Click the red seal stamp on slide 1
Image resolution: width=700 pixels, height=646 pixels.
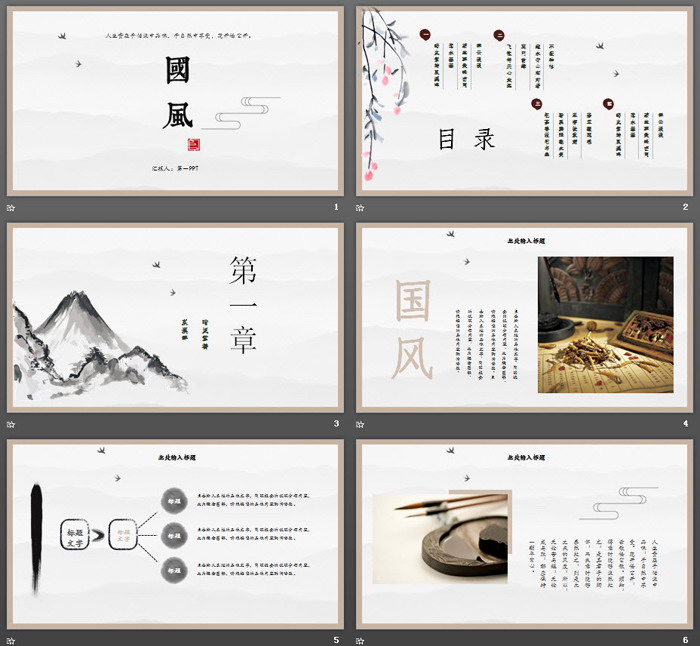pyautogui.click(x=194, y=144)
